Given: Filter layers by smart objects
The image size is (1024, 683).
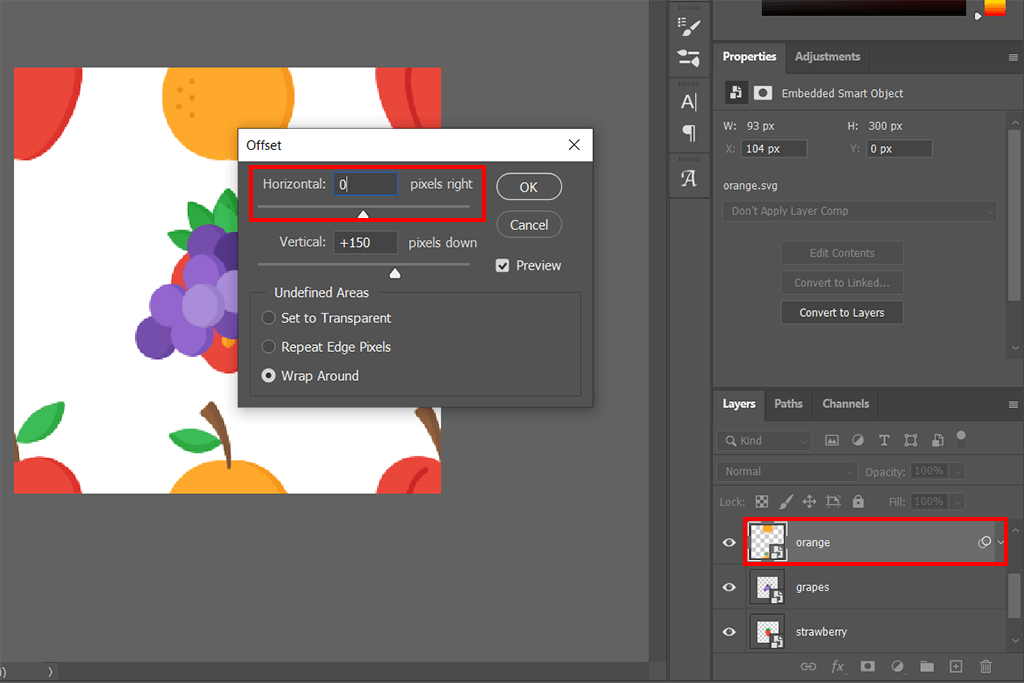Looking at the screenshot, I should click(937, 441).
